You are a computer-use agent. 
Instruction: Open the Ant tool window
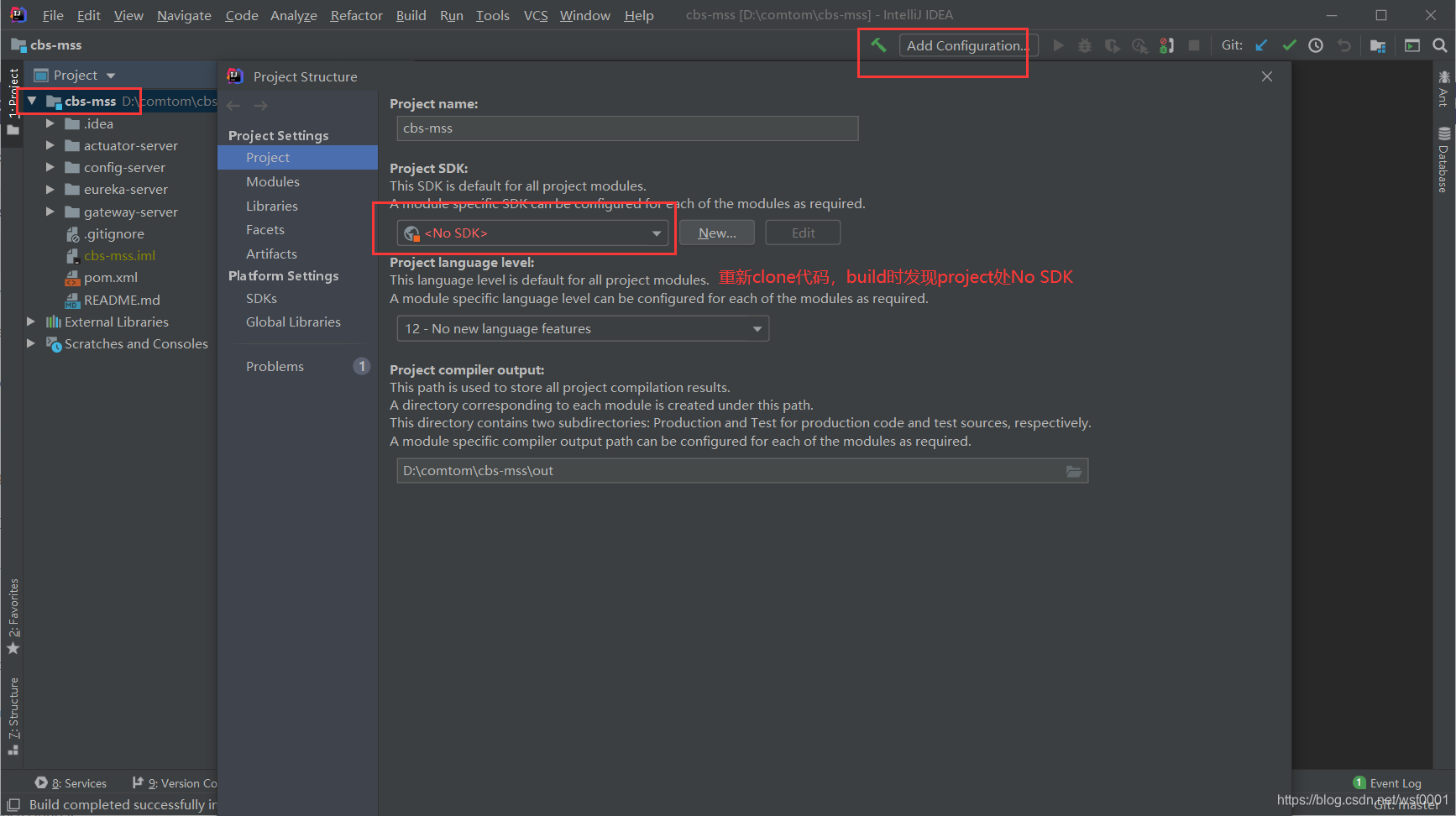[x=1443, y=88]
